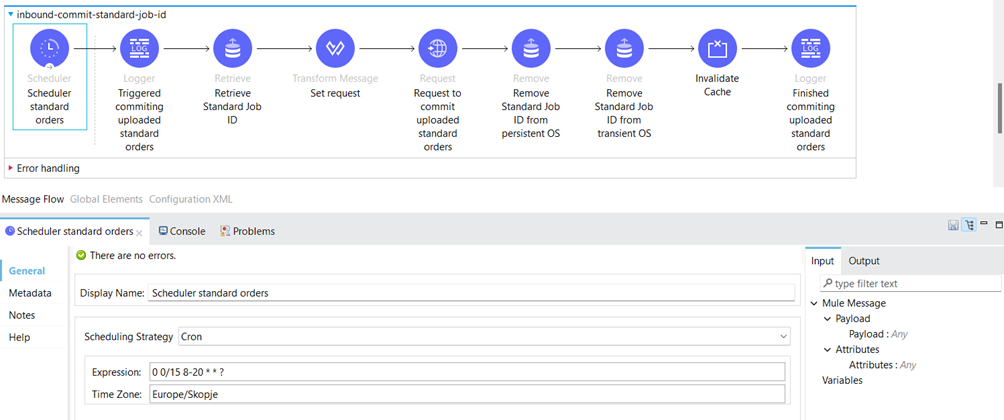Collapse the inbound-commit-standard-job-id flow
Image resolution: width=1004 pixels, height=420 pixels.
coord(11,13)
